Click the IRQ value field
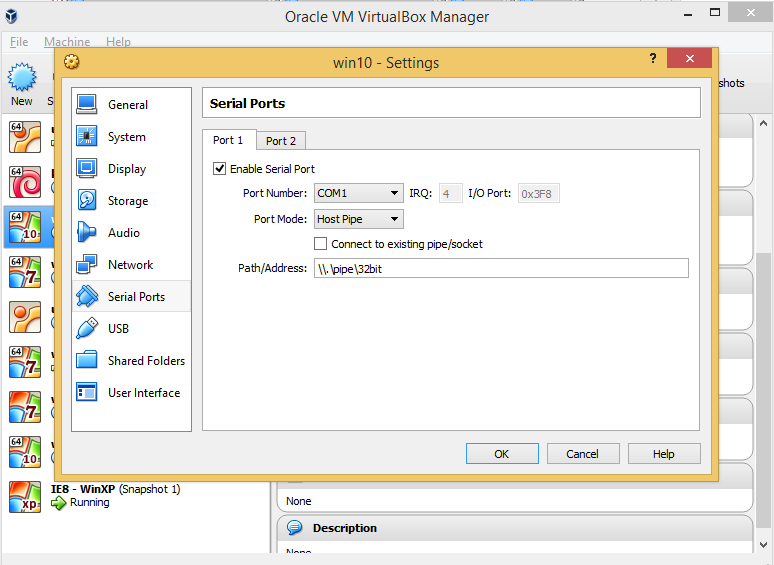The height and width of the screenshot is (565, 774). click(450, 193)
